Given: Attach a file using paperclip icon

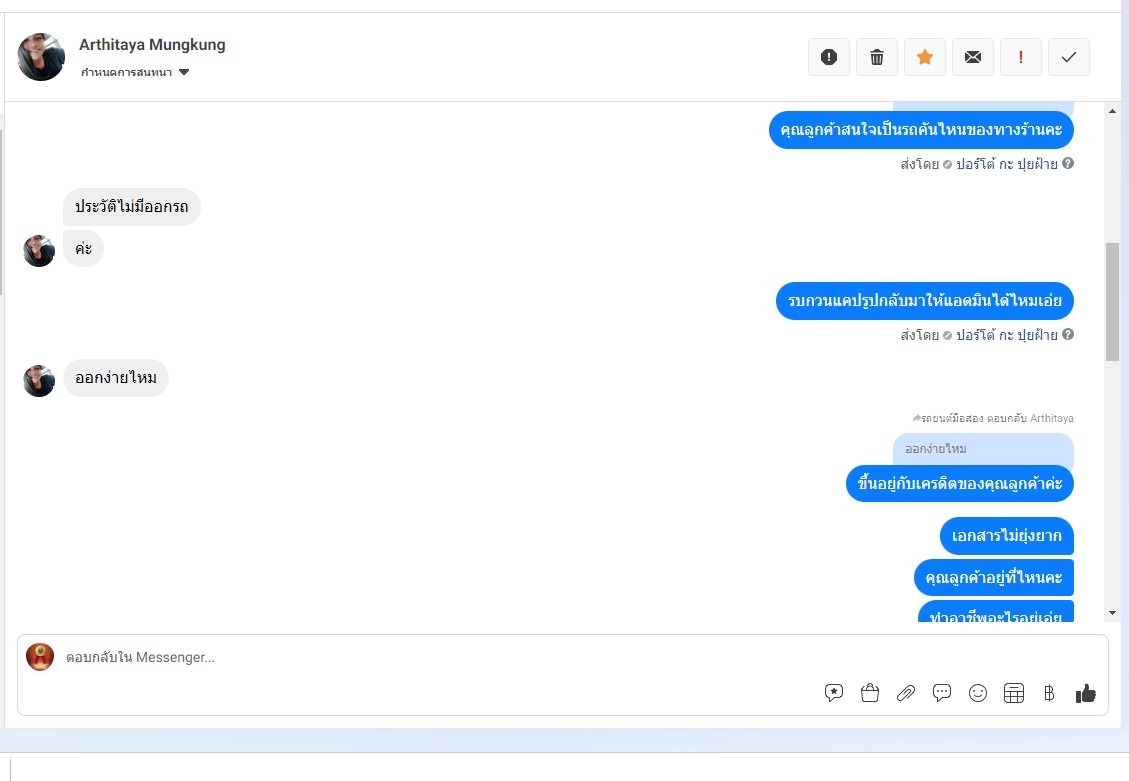Looking at the screenshot, I should tap(906, 693).
